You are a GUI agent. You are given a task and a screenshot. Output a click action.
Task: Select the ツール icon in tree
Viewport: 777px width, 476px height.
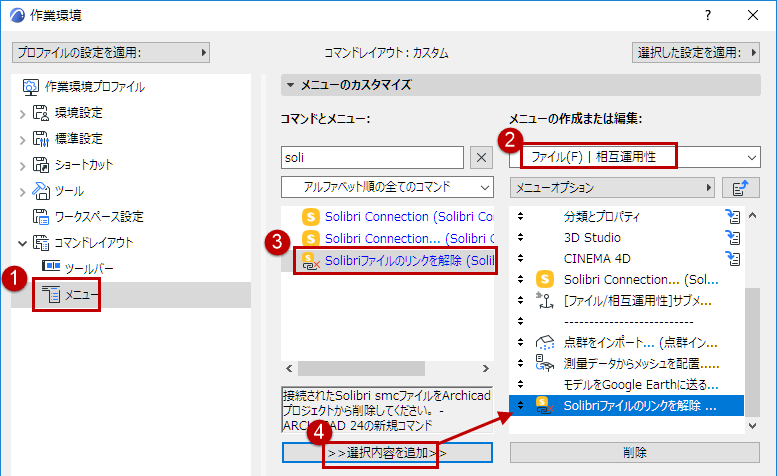click(41, 191)
